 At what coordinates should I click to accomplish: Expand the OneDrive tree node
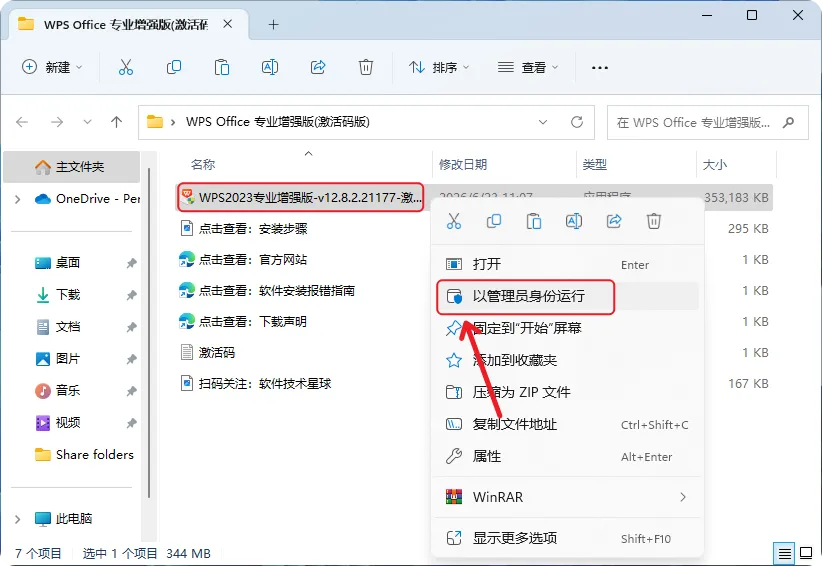pos(18,199)
